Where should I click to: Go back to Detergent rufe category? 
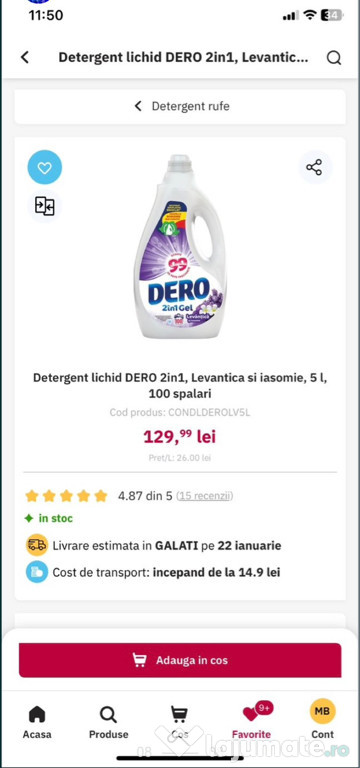point(180,106)
